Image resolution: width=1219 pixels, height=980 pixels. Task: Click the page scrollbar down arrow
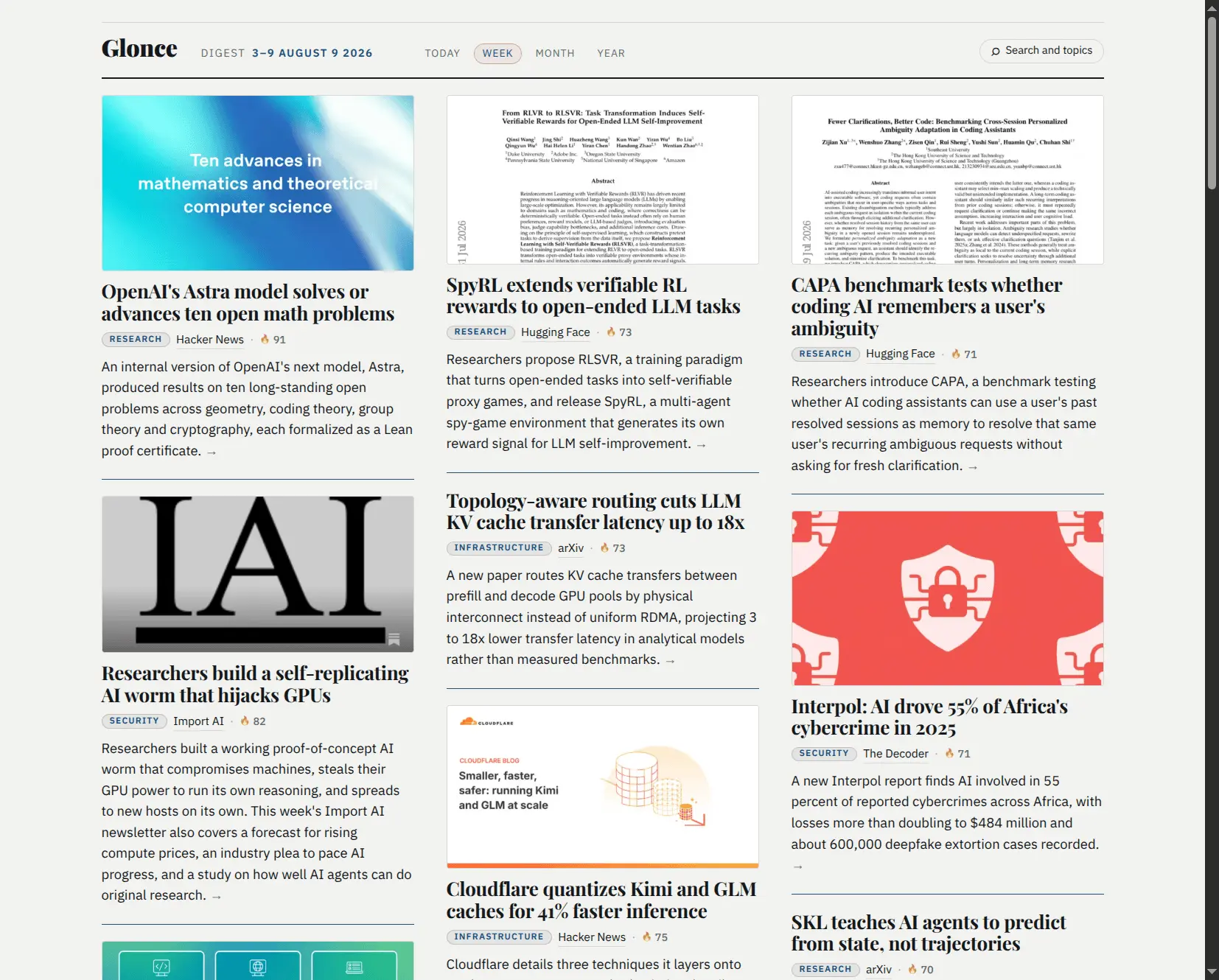[x=1212, y=973]
